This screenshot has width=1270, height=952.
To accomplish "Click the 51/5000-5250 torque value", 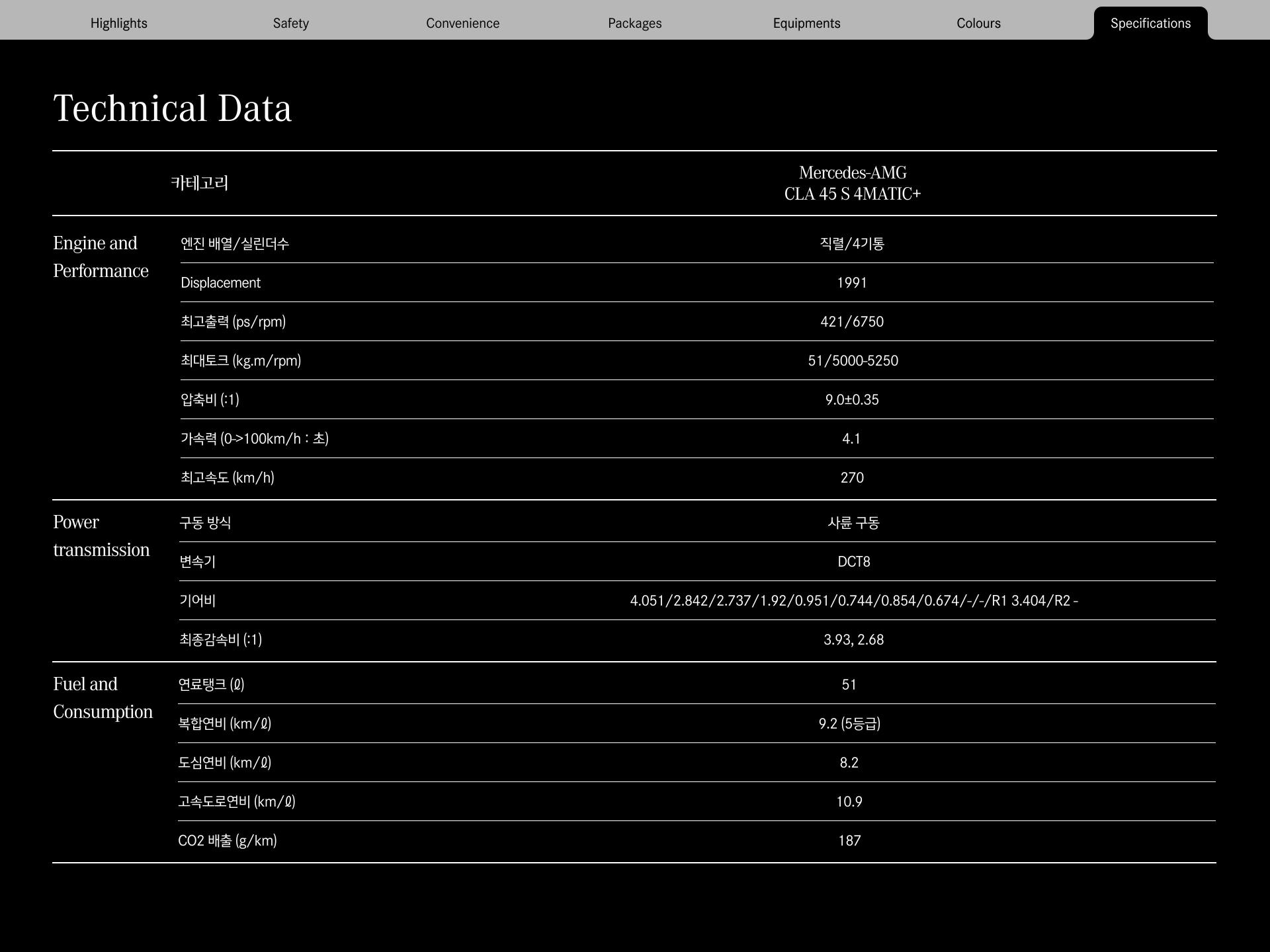I will coord(853,361).
